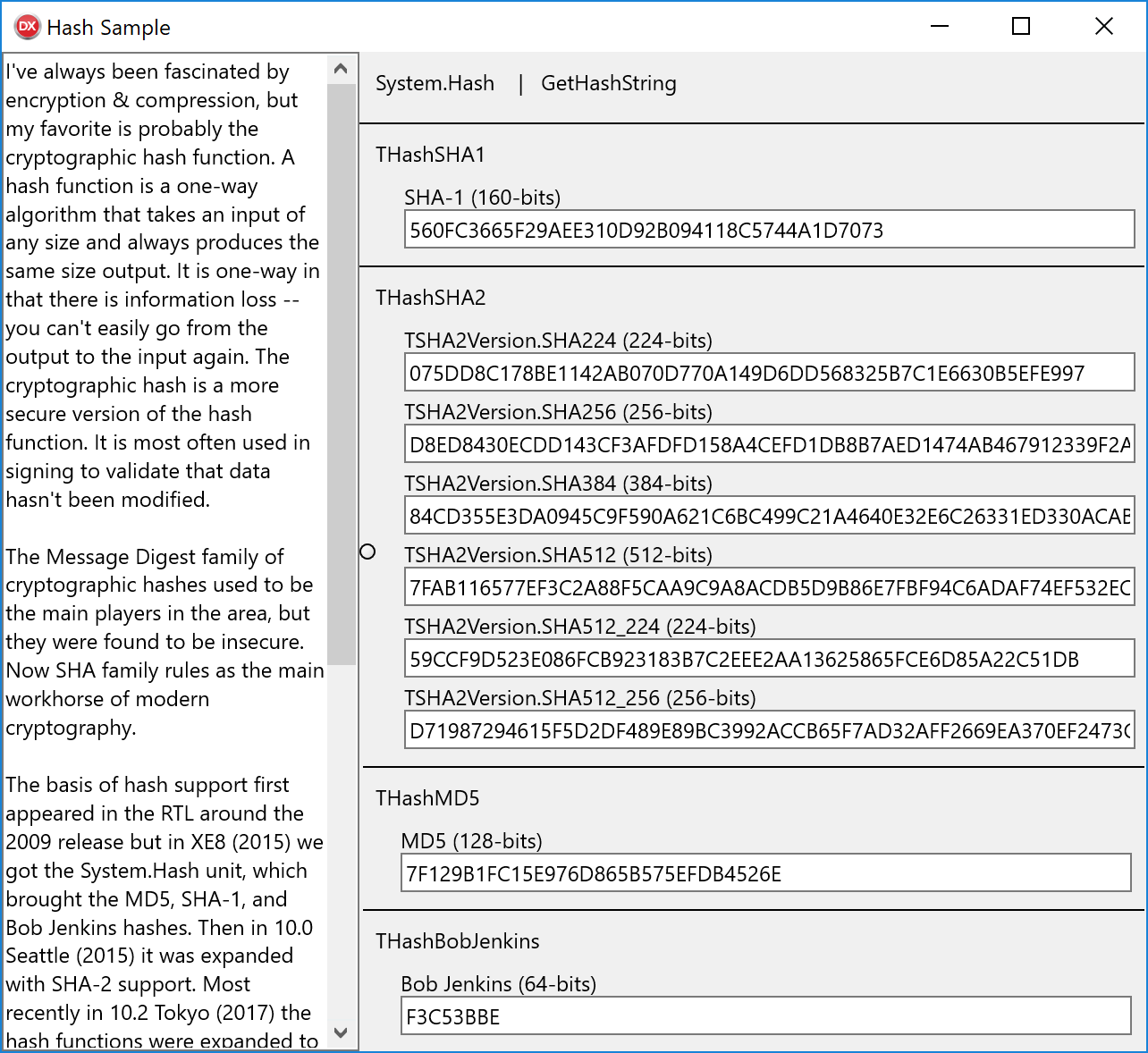Click the "TSHA2Version.SHA256 (256-bits)" label

(x=558, y=412)
